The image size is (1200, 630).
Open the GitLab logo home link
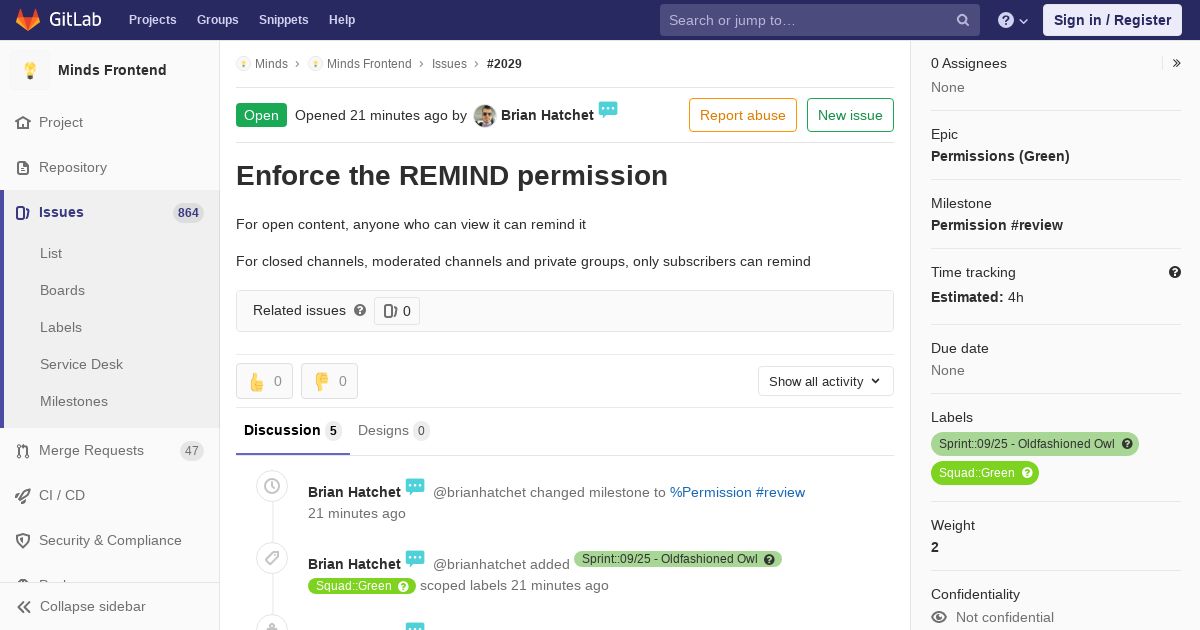pos(56,20)
